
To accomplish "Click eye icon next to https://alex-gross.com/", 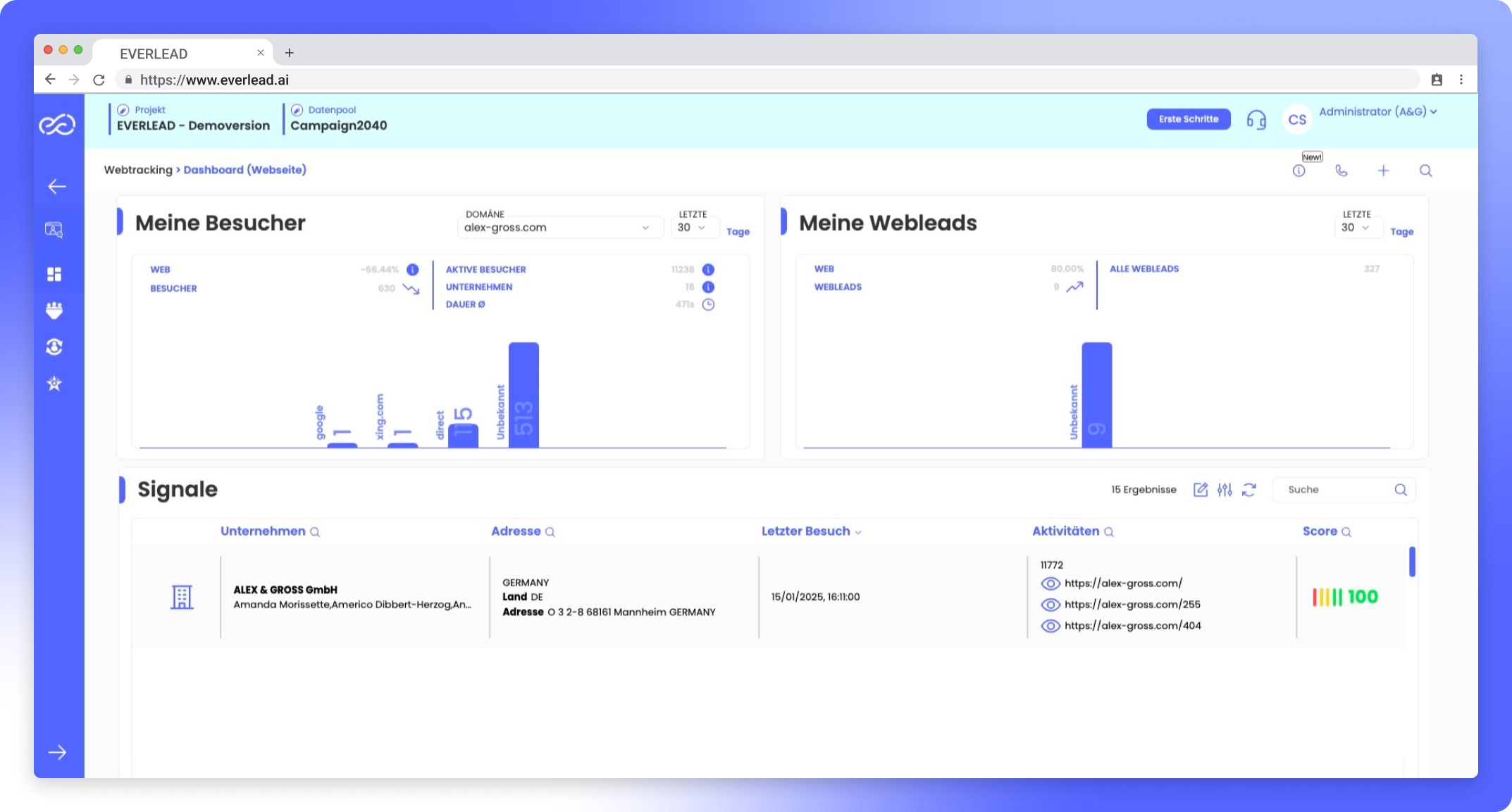I will pyautogui.click(x=1051, y=584).
